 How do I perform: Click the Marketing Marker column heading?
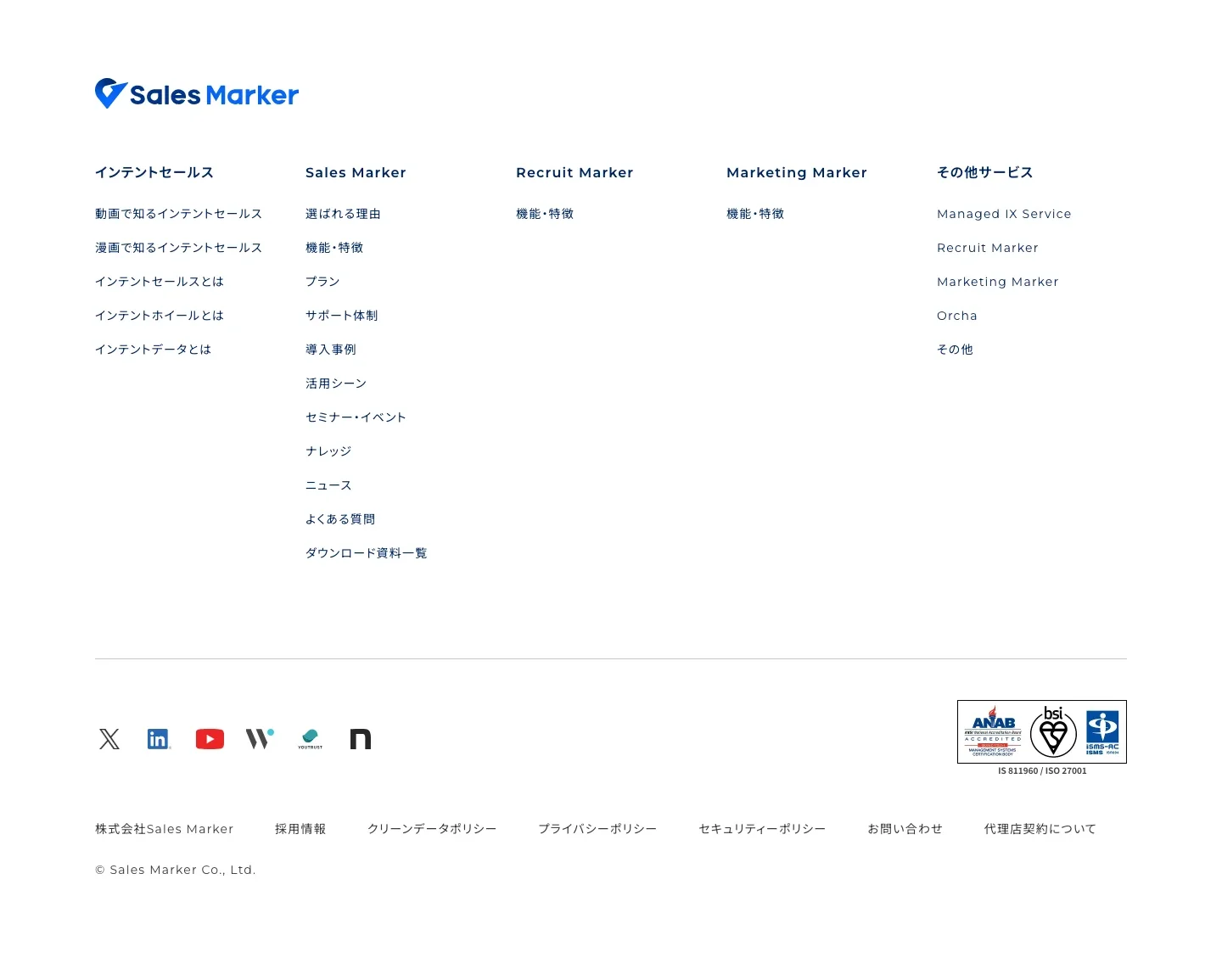tap(797, 172)
